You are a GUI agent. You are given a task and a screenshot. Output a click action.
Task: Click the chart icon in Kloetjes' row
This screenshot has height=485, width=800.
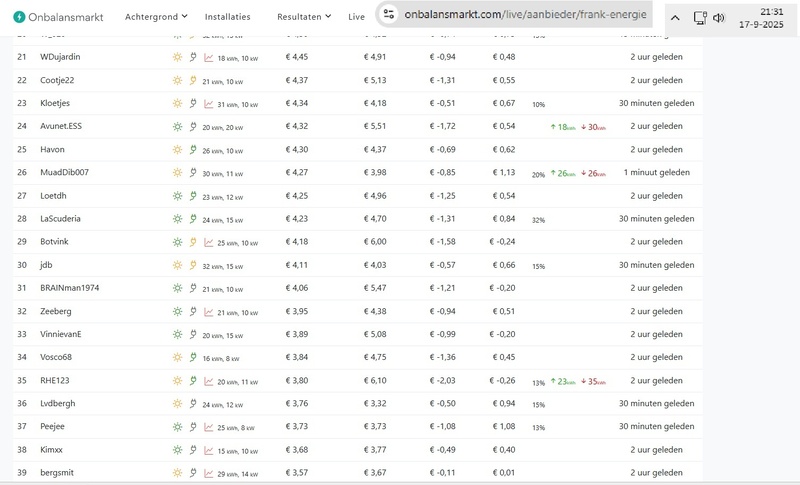click(208, 104)
